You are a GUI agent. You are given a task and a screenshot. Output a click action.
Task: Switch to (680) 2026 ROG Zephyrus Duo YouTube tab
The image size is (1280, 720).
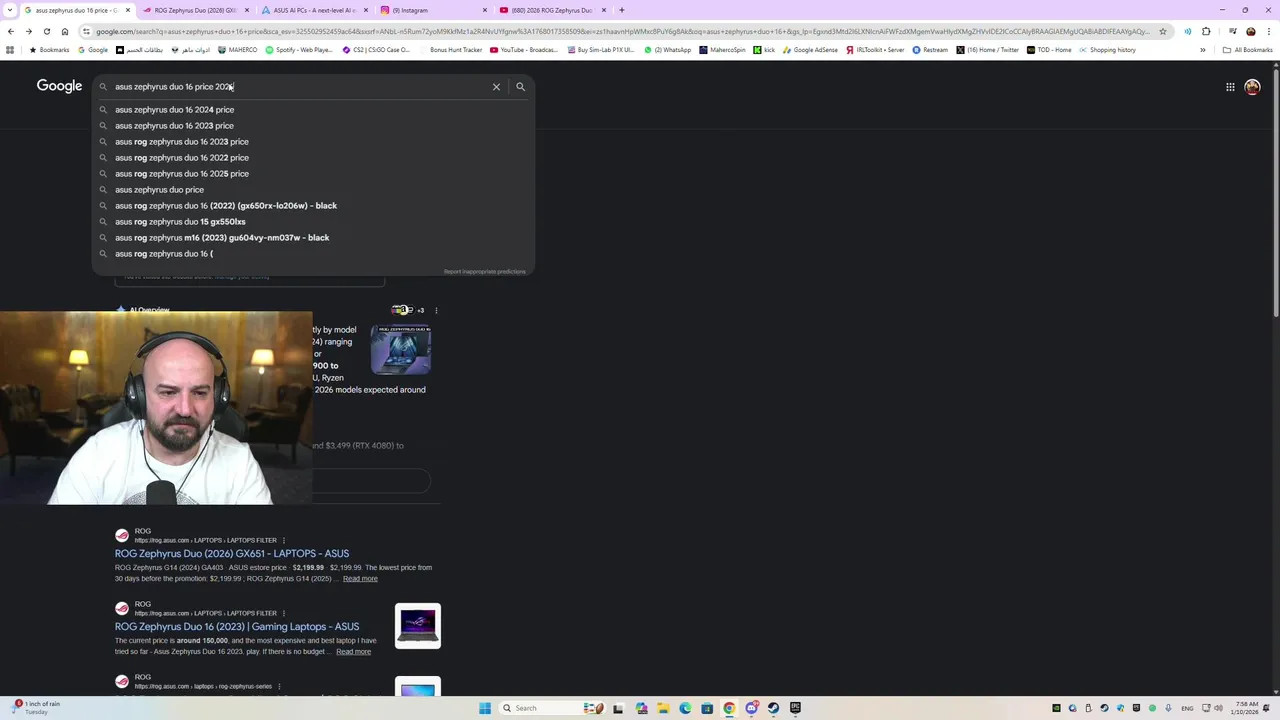click(551, 10)
